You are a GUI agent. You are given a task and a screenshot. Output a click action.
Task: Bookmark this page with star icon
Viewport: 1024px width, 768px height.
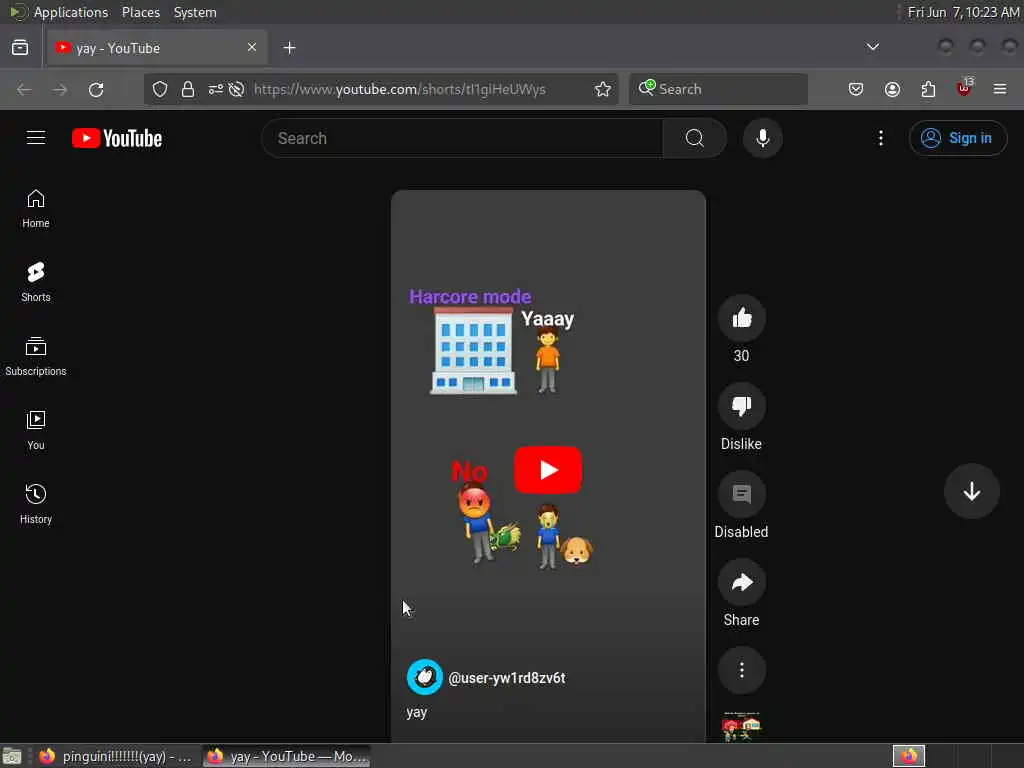tap(603, 89)
